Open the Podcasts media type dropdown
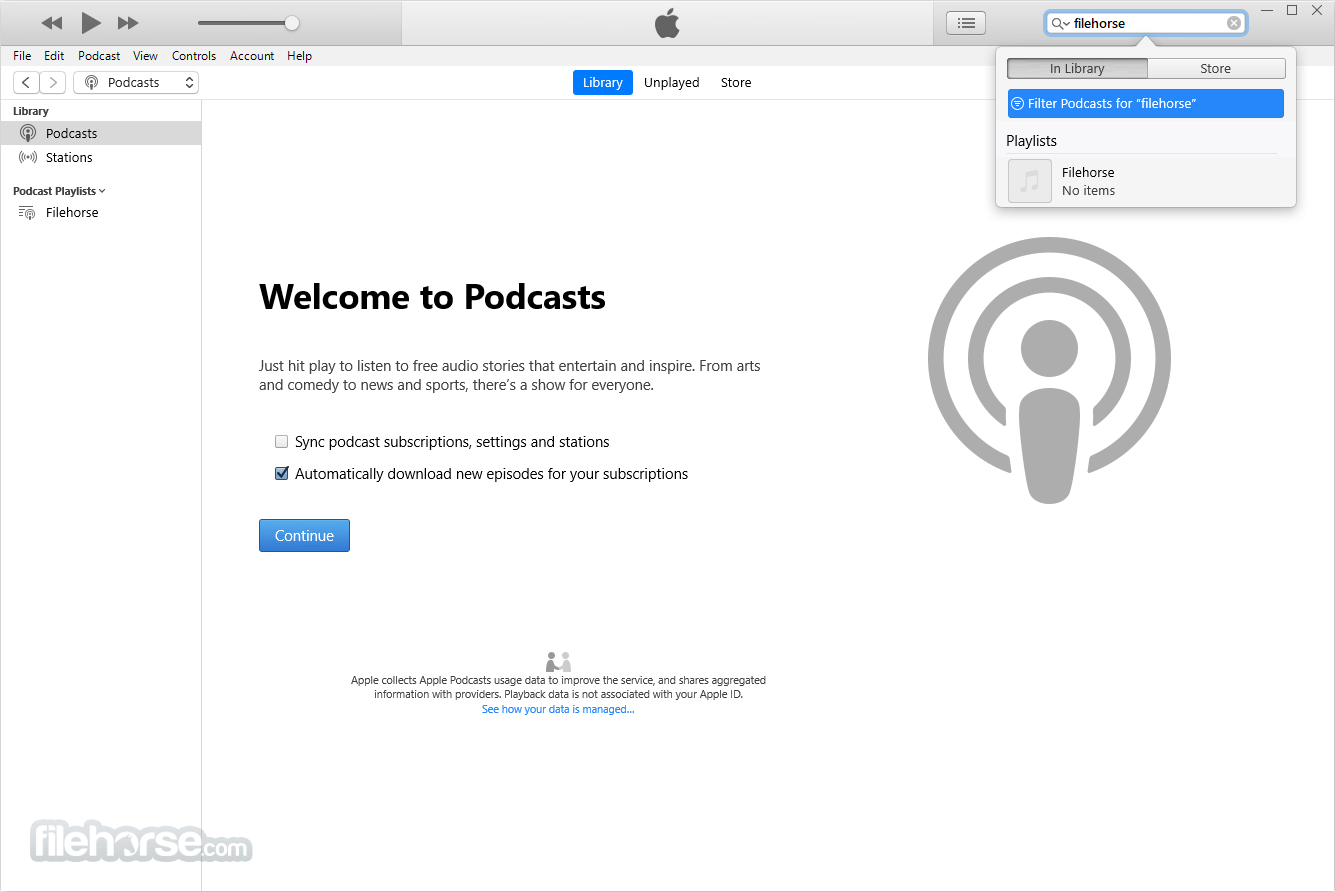Image resolution: width=1335 pixels, height=892 pixels. point(136,83)
